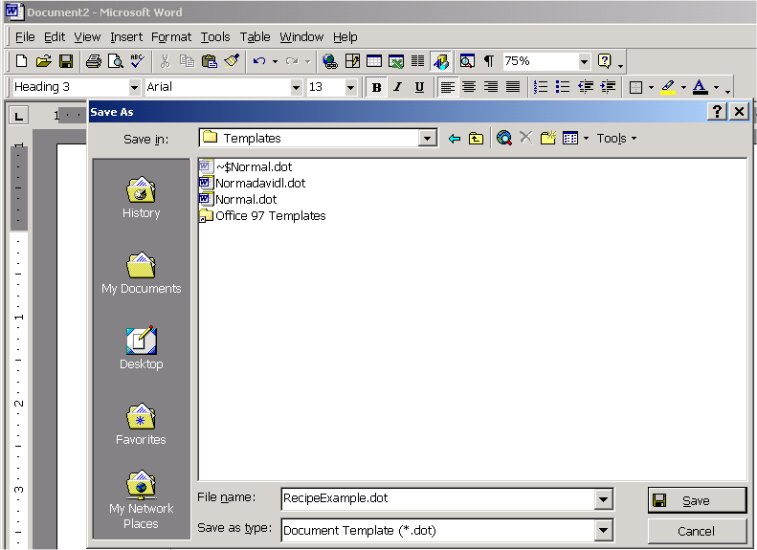Open the Format menu
The image size is (757, 550).
tap(171, 37)
